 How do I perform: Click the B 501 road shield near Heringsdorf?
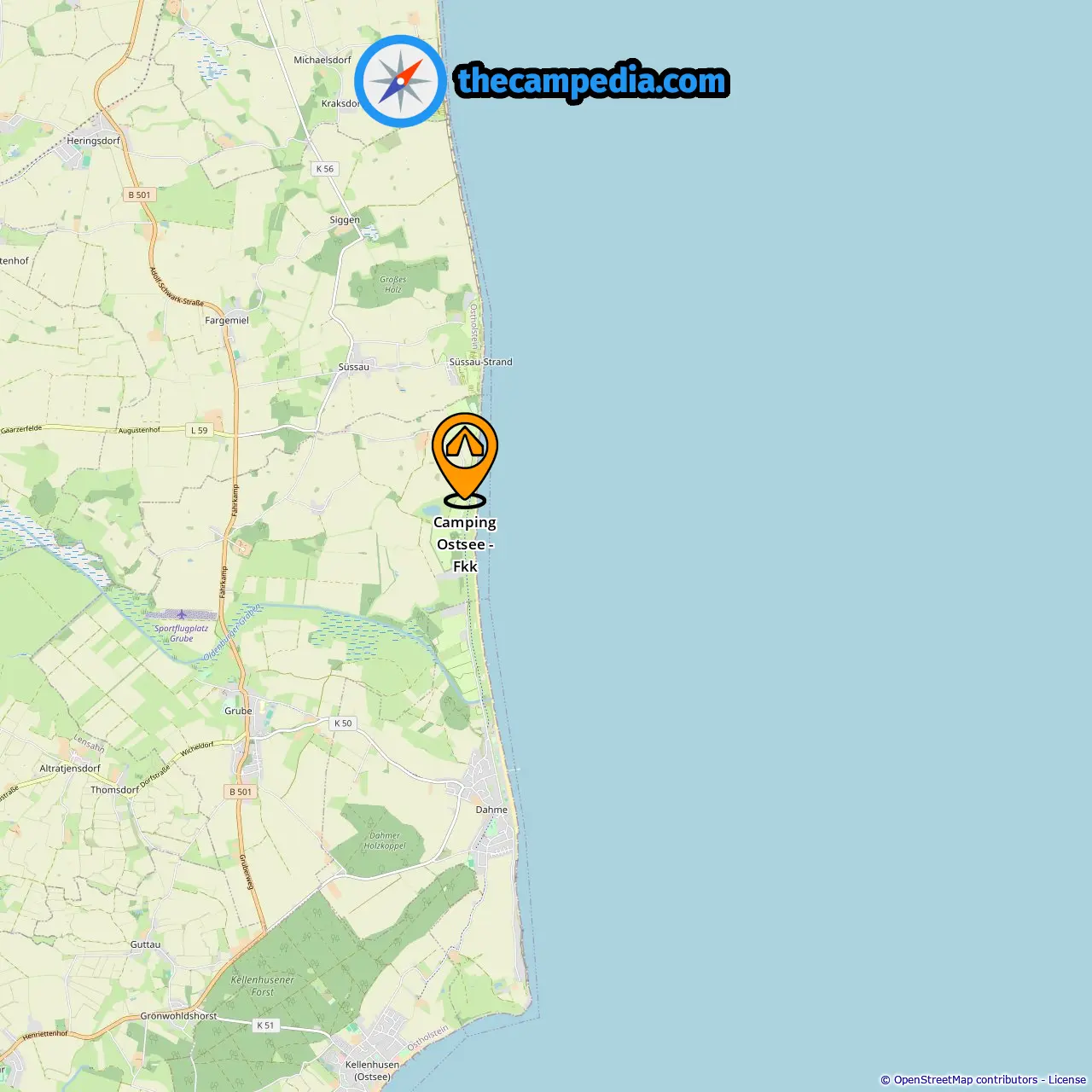tap(139, 195)
